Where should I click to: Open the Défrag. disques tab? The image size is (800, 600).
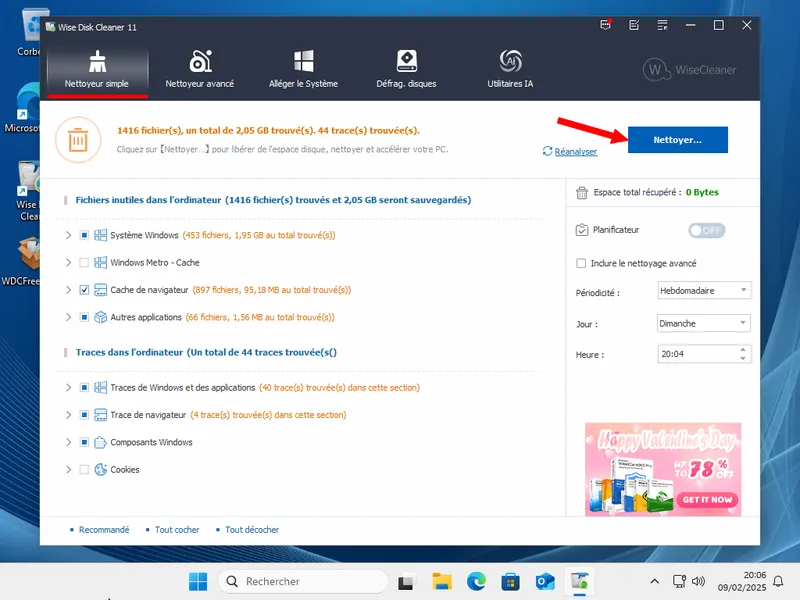coord(407,70)
